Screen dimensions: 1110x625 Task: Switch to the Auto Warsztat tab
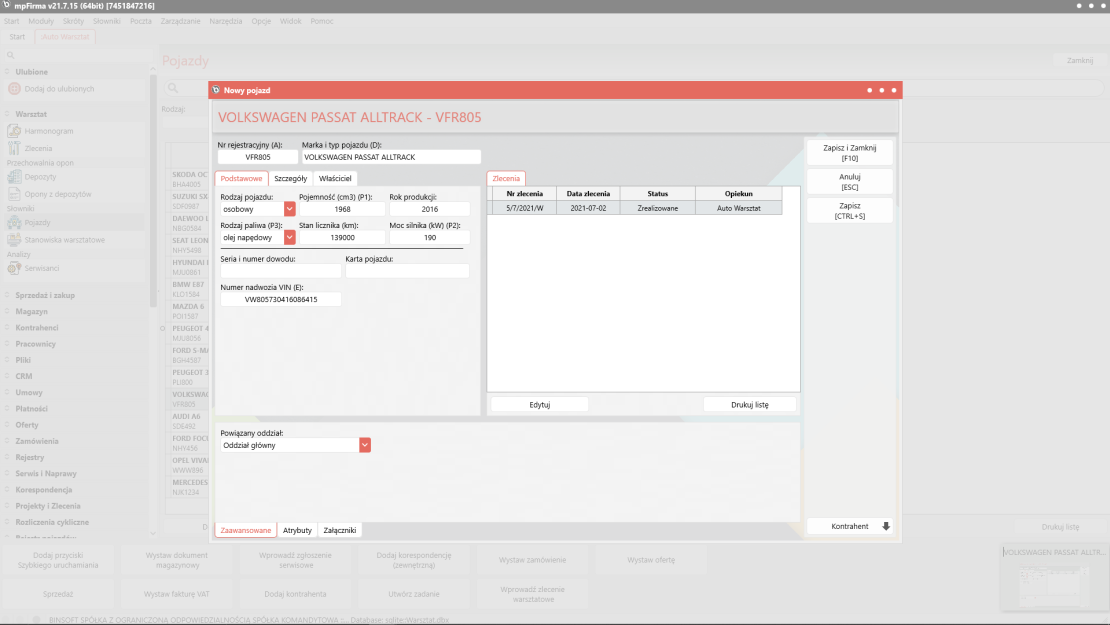(65, 37)
